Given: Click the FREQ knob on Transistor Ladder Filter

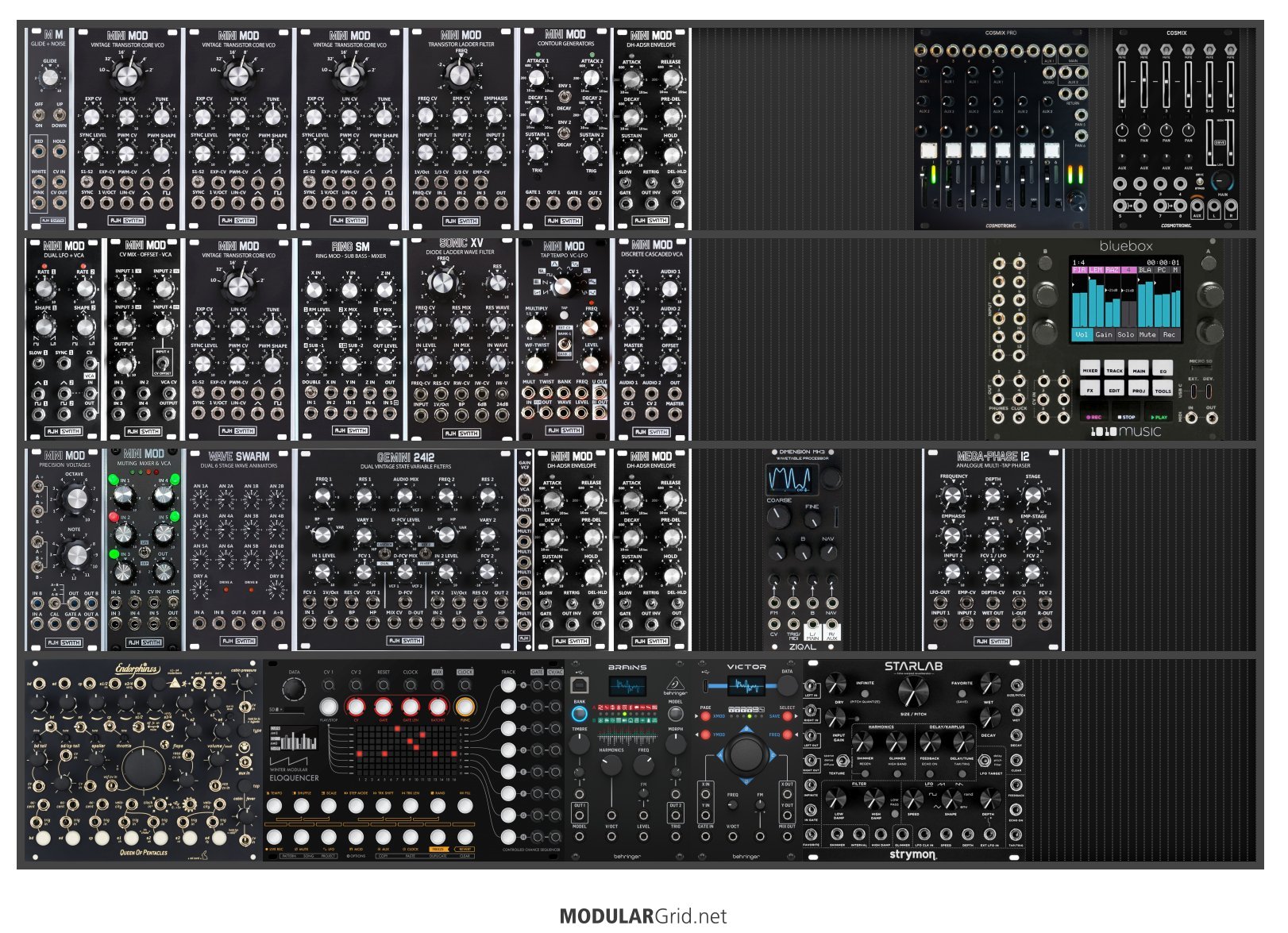Looking at the screenshot, I should 460,75.
